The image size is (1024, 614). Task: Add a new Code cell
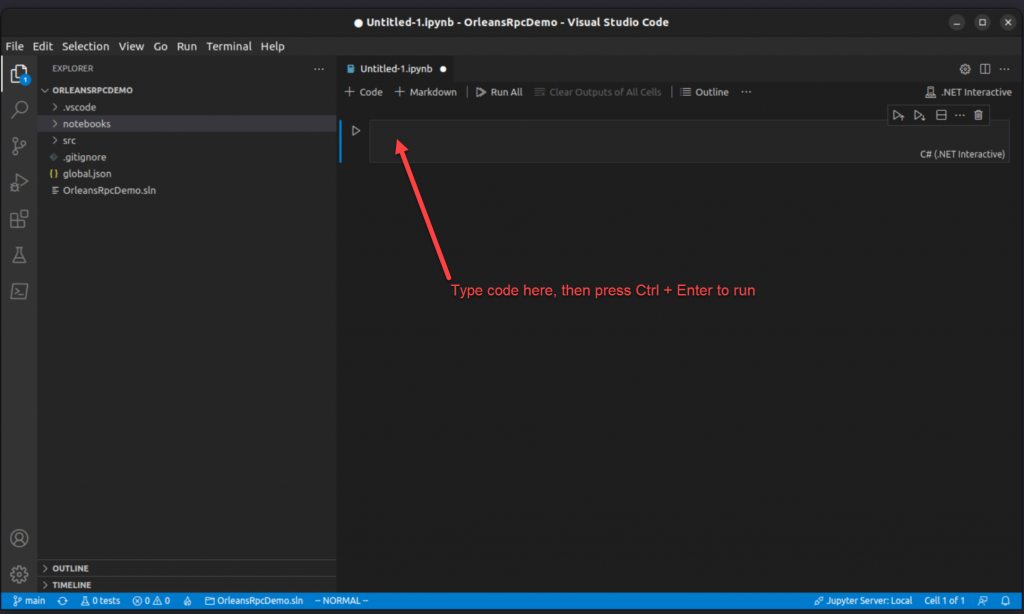pyautogui.click(x=364, y=92)
